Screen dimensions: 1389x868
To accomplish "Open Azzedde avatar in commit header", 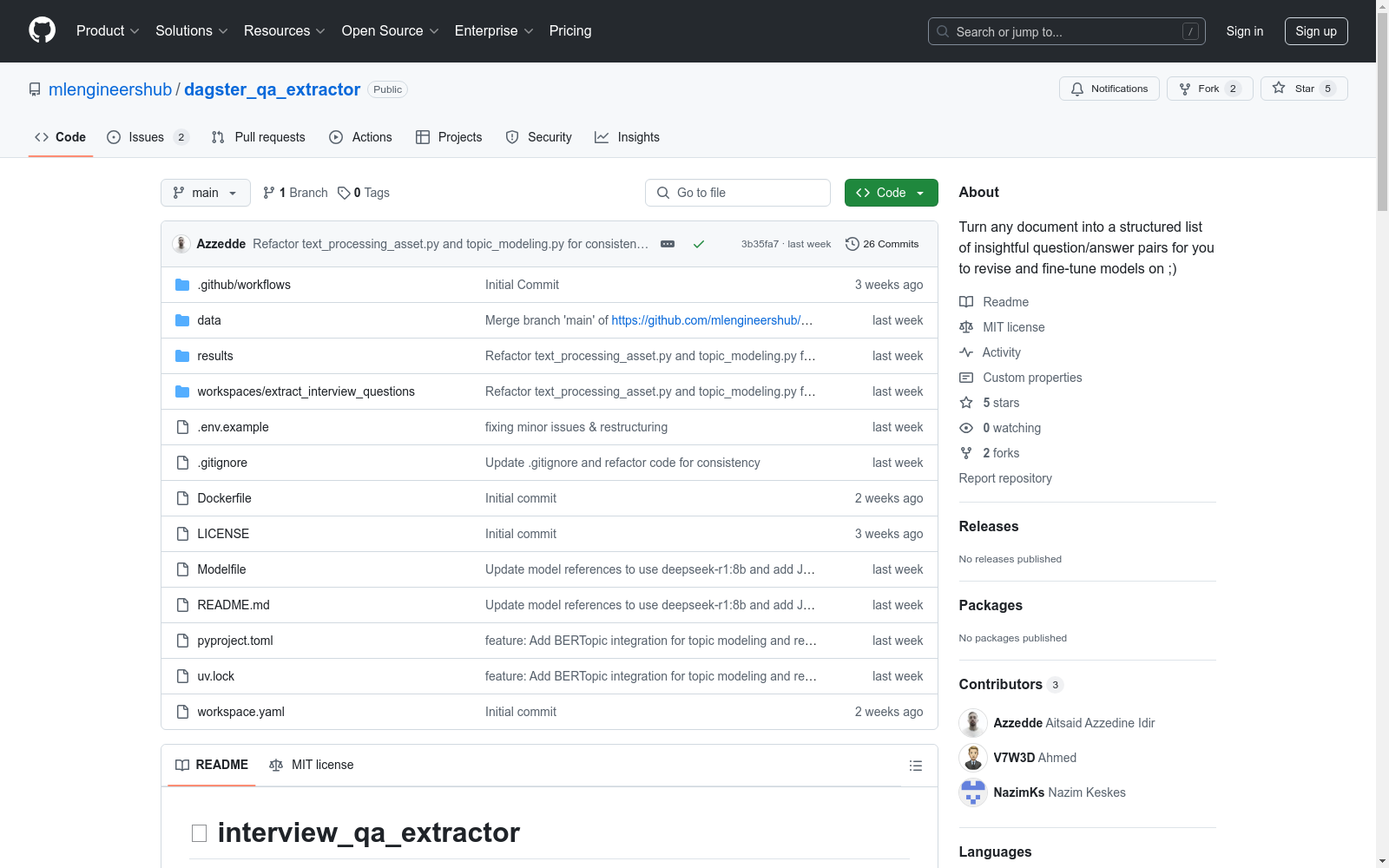I will [181, 244].
